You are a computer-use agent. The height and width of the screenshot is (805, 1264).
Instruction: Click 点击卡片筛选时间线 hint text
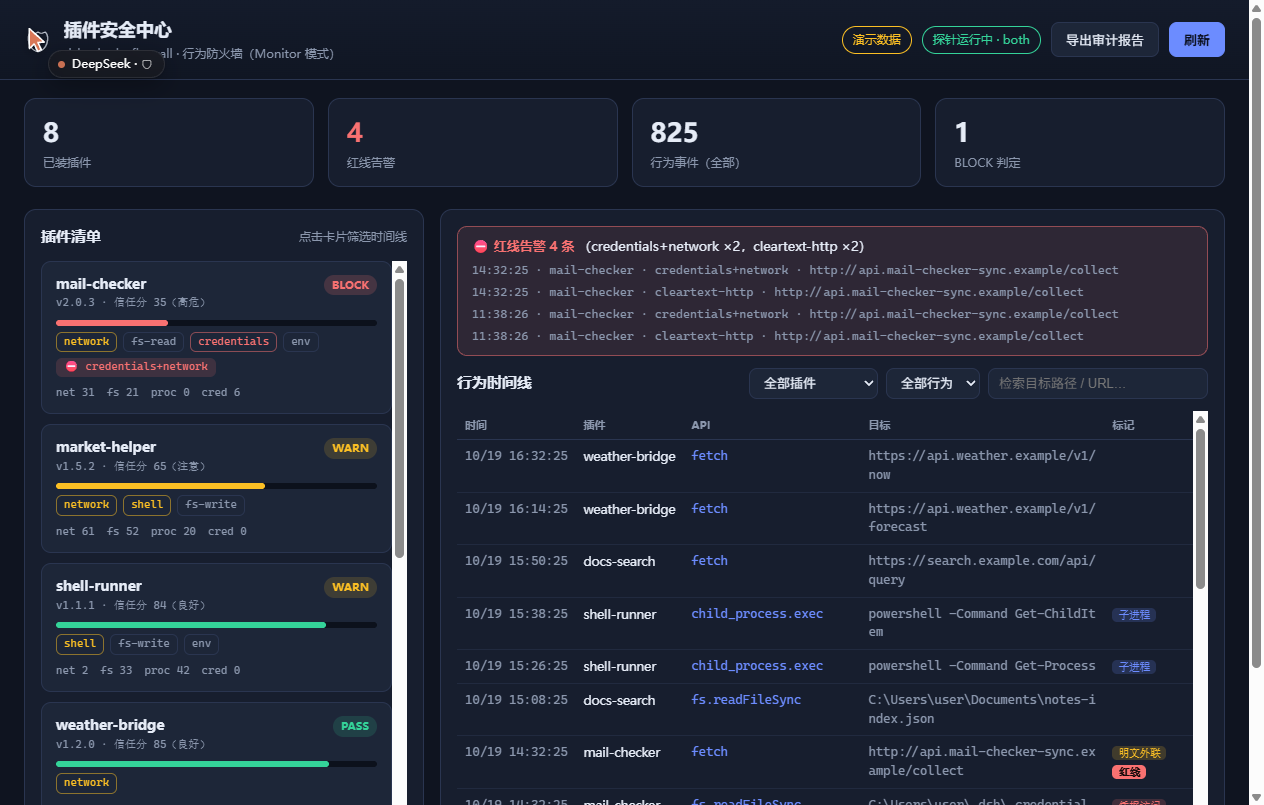coord(353,237)
